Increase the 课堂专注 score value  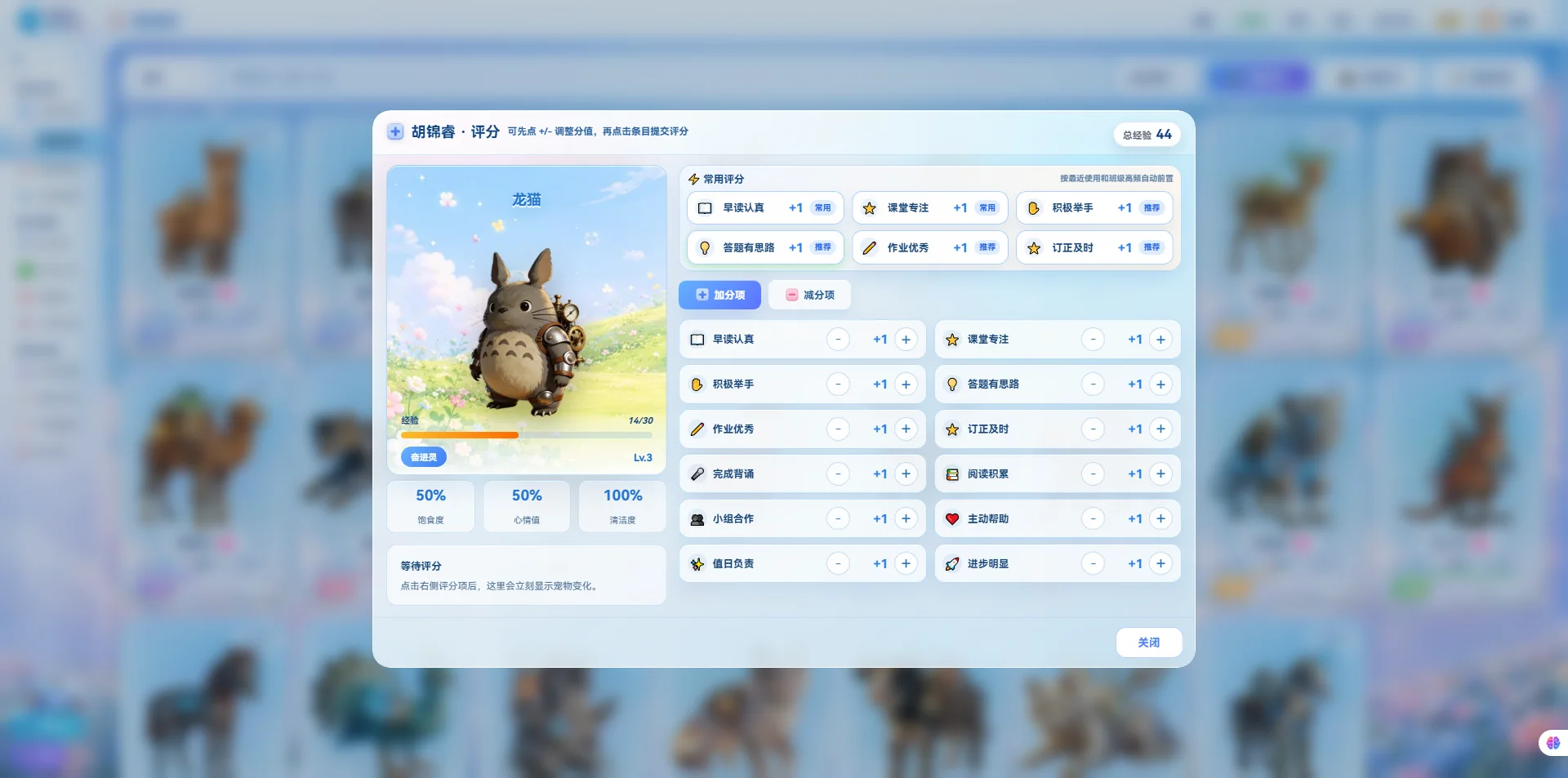pos(1160,340)
